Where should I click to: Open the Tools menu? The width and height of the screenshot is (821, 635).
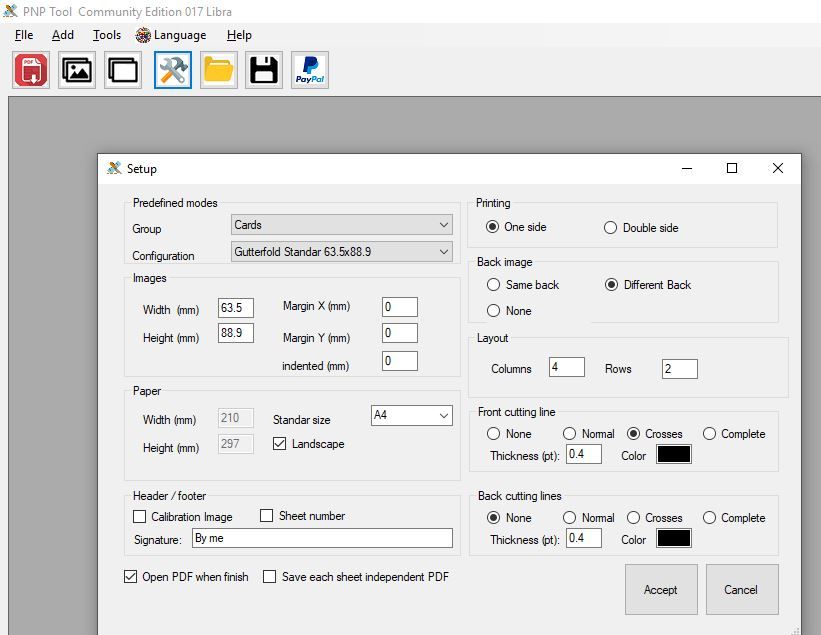pyautogui.click(x=107, y=35)
